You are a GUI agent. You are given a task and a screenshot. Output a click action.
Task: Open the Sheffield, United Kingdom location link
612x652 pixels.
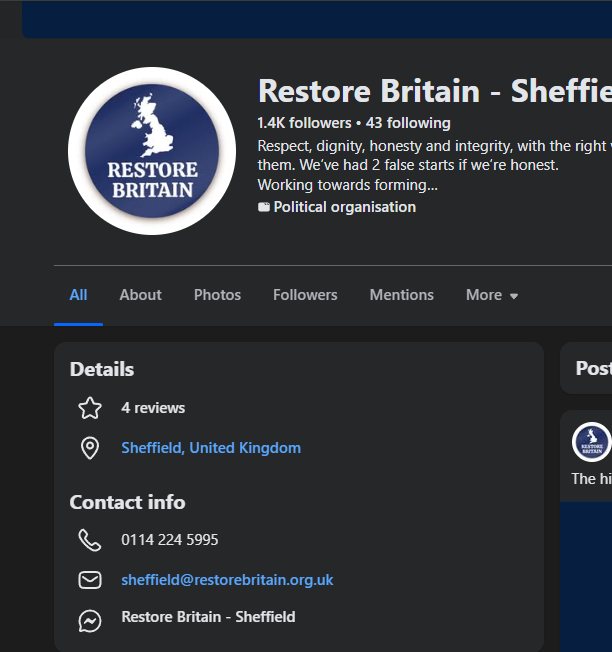[x=211, y=448]
